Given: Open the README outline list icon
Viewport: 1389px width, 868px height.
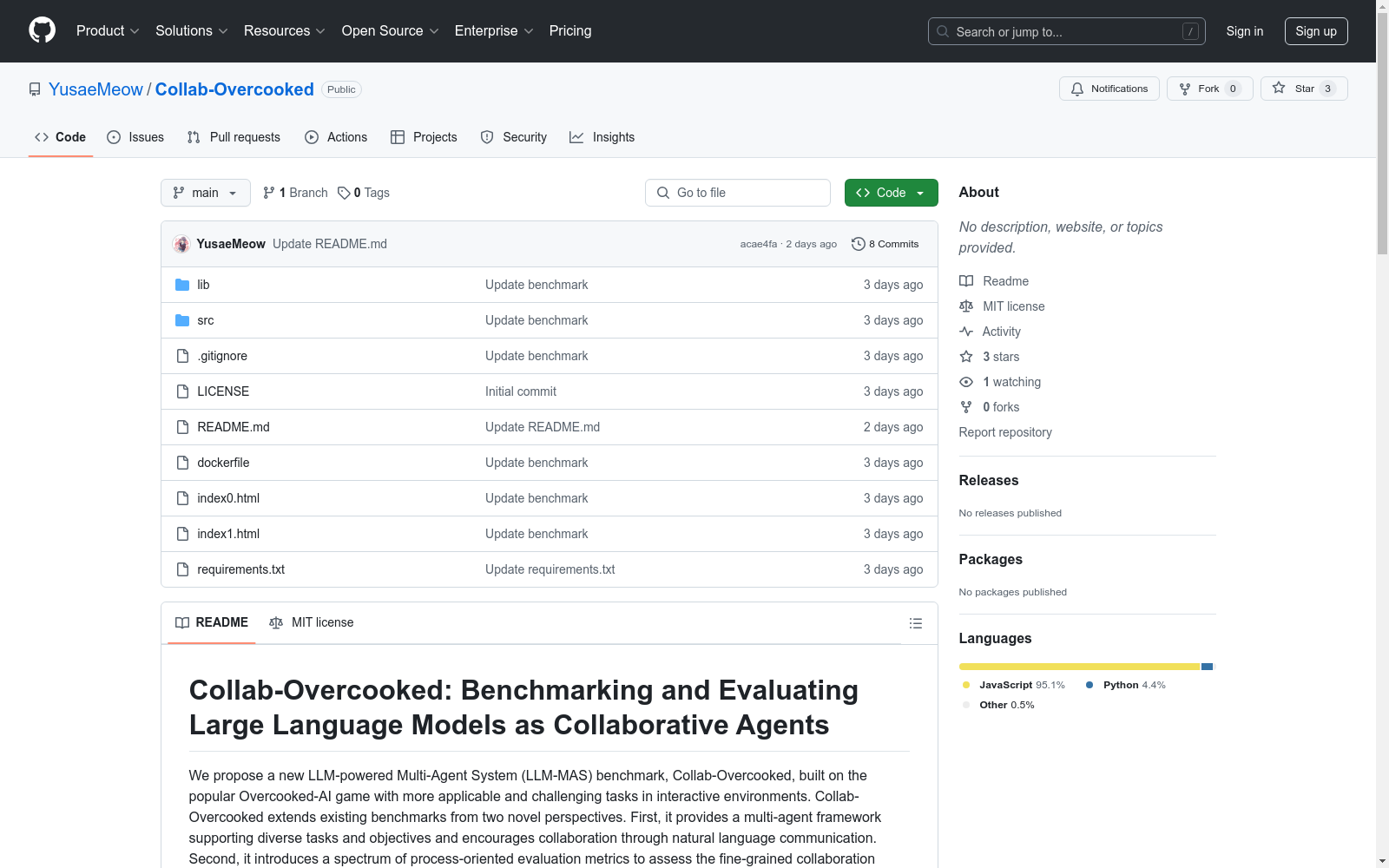Looking at the screenshot, I should pyautogui.click(x=915, y=623).
